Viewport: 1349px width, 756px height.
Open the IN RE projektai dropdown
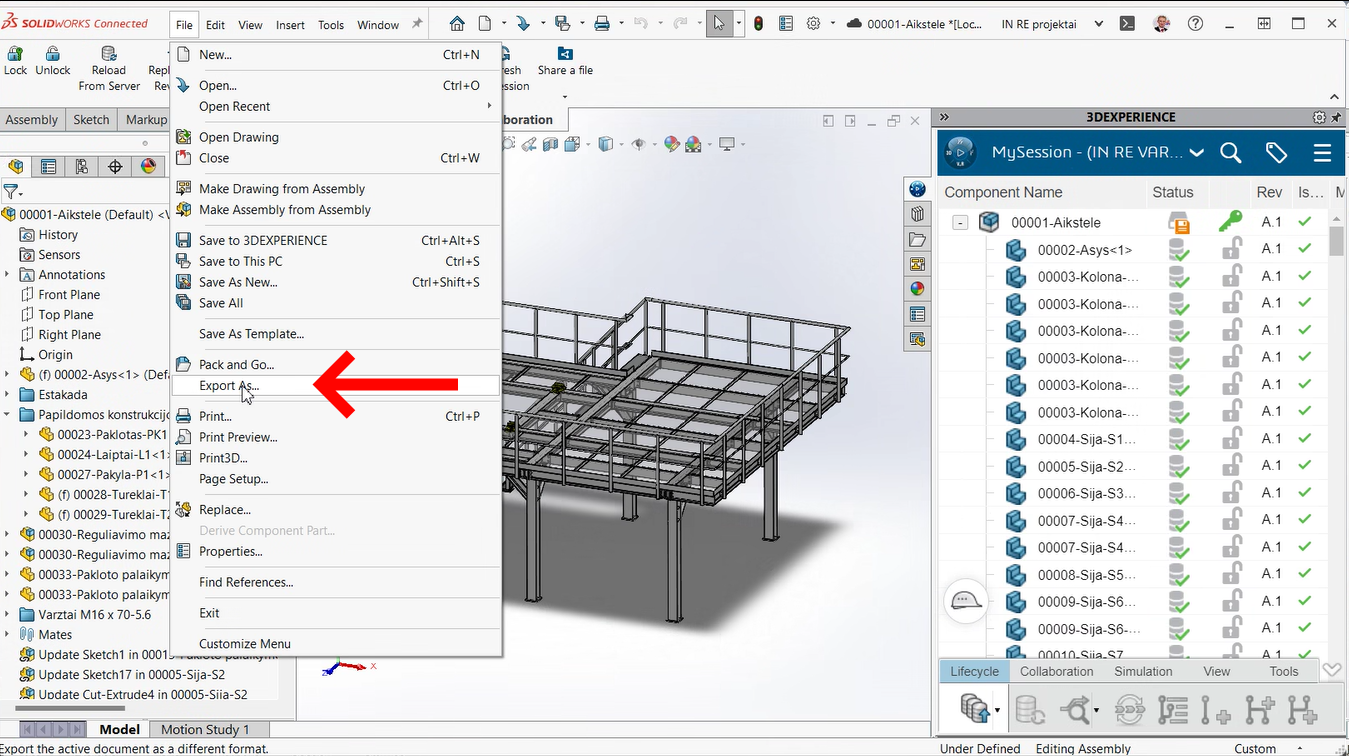1099,24
